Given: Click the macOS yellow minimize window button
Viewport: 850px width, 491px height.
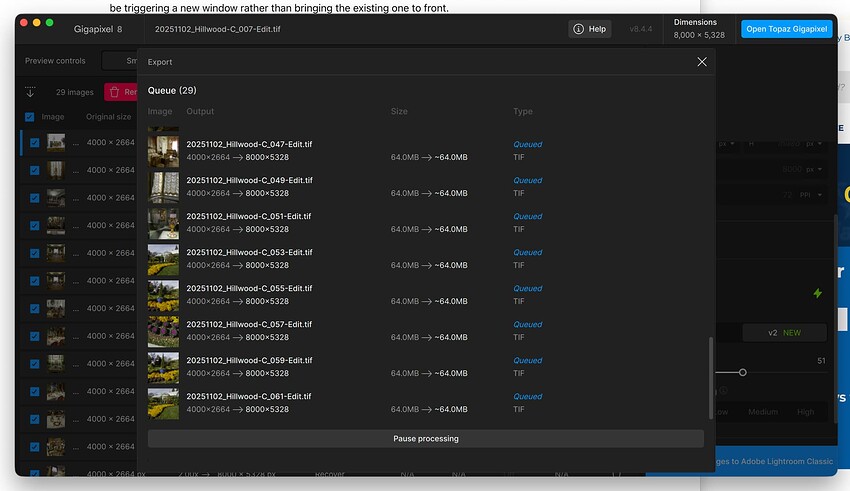Looking at the screenshot, I should [36, 23].
